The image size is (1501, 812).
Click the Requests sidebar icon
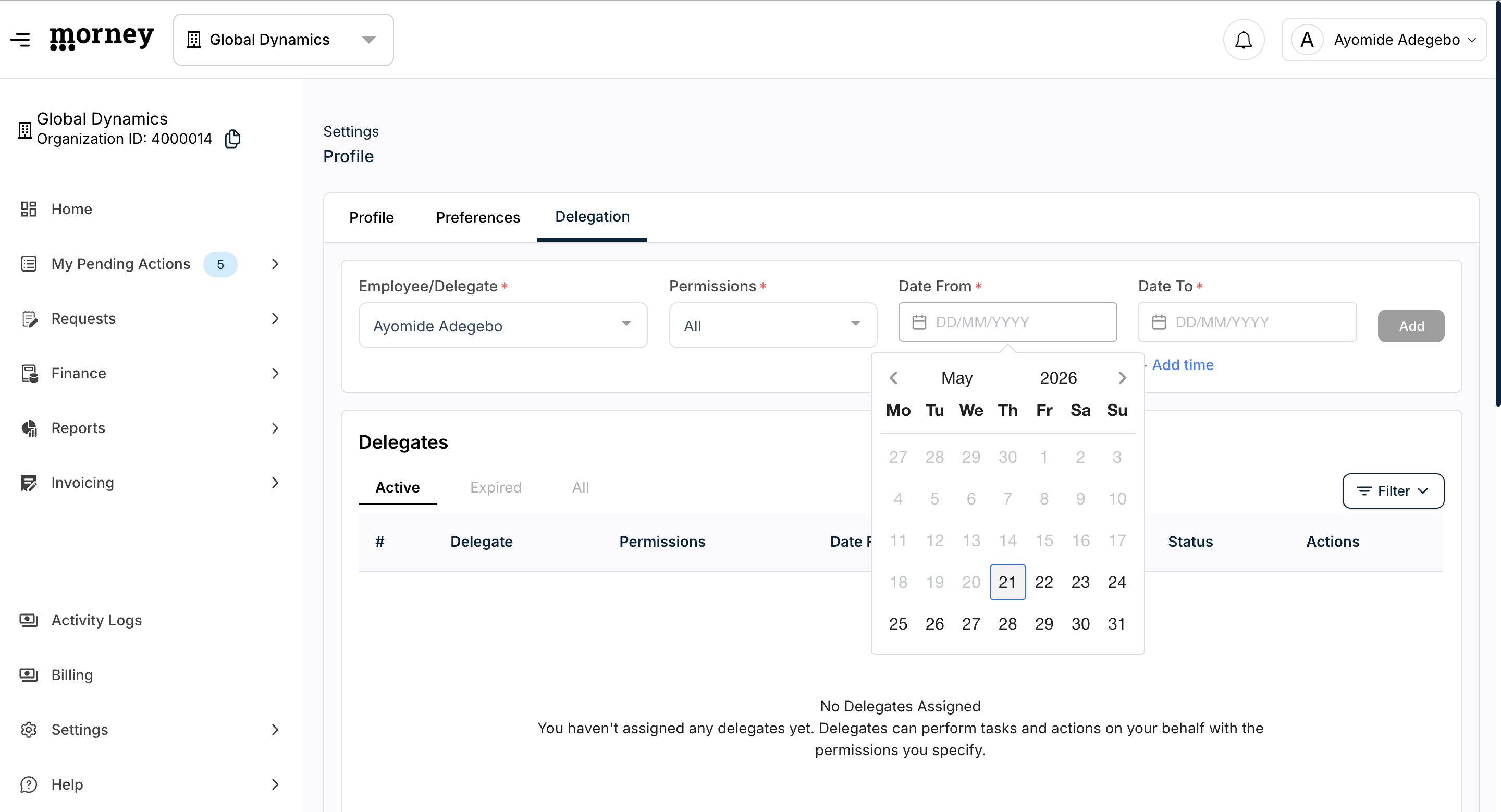tap(29, 318)
